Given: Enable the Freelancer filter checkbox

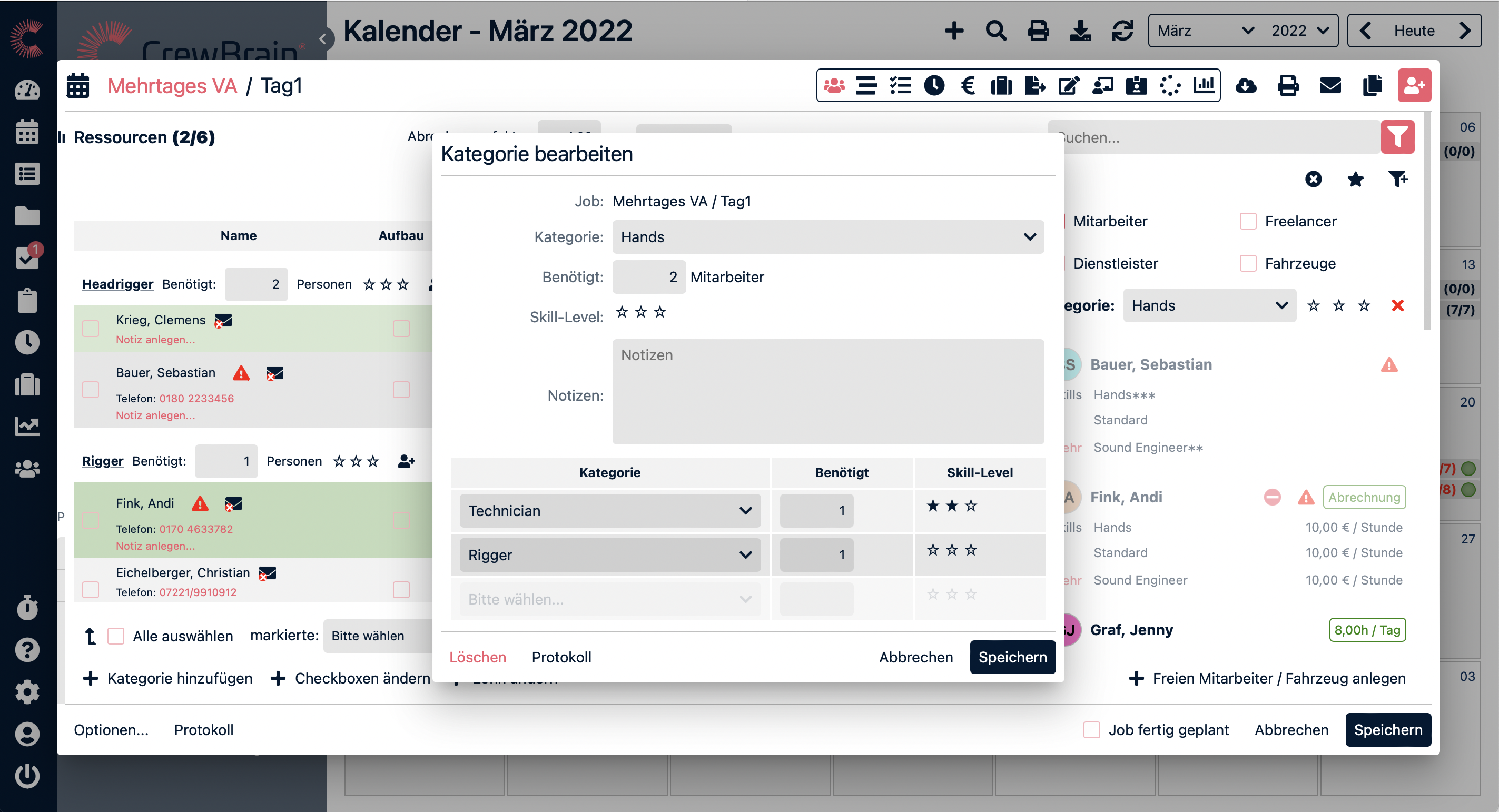Looking at the screenshot, I should point(1248,221).
